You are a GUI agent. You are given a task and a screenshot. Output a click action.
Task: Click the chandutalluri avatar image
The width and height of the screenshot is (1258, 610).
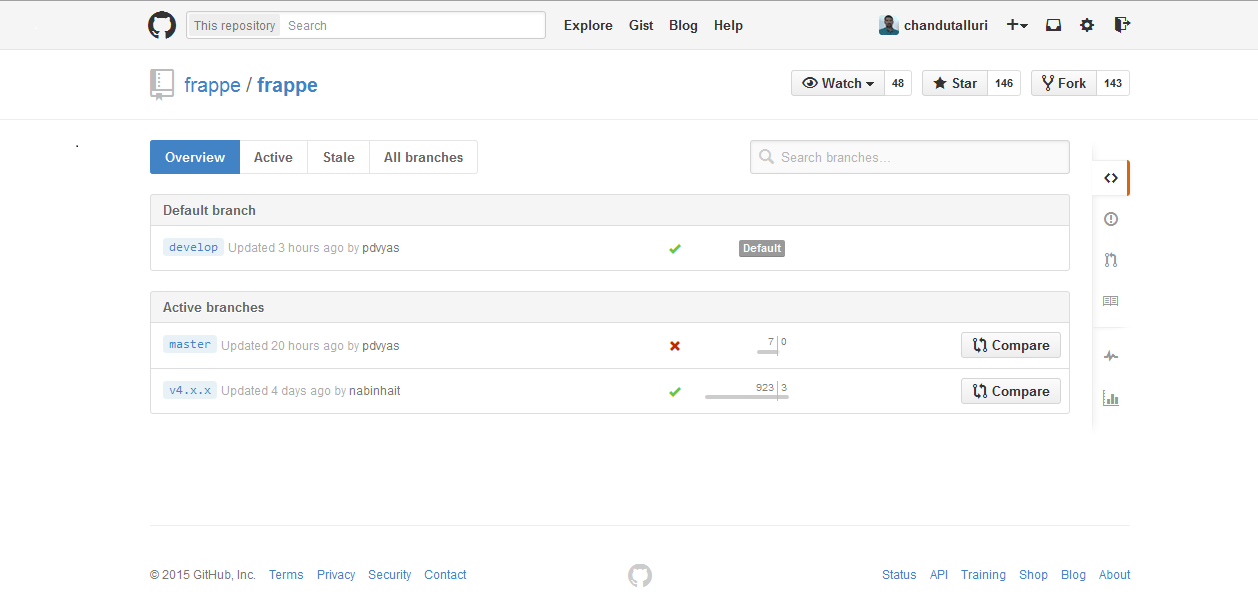888,25
